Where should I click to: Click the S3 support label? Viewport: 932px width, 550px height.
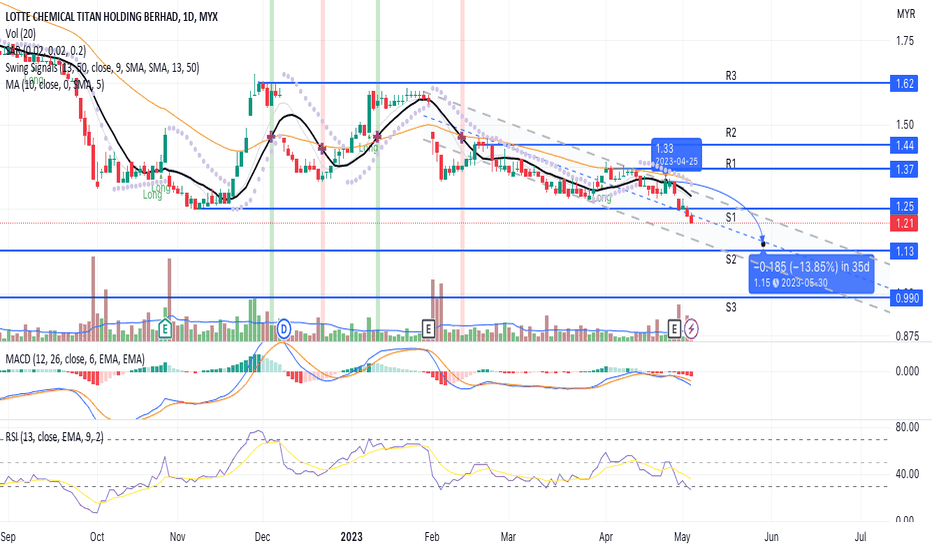pyautogui.click(x=731, y=307)
